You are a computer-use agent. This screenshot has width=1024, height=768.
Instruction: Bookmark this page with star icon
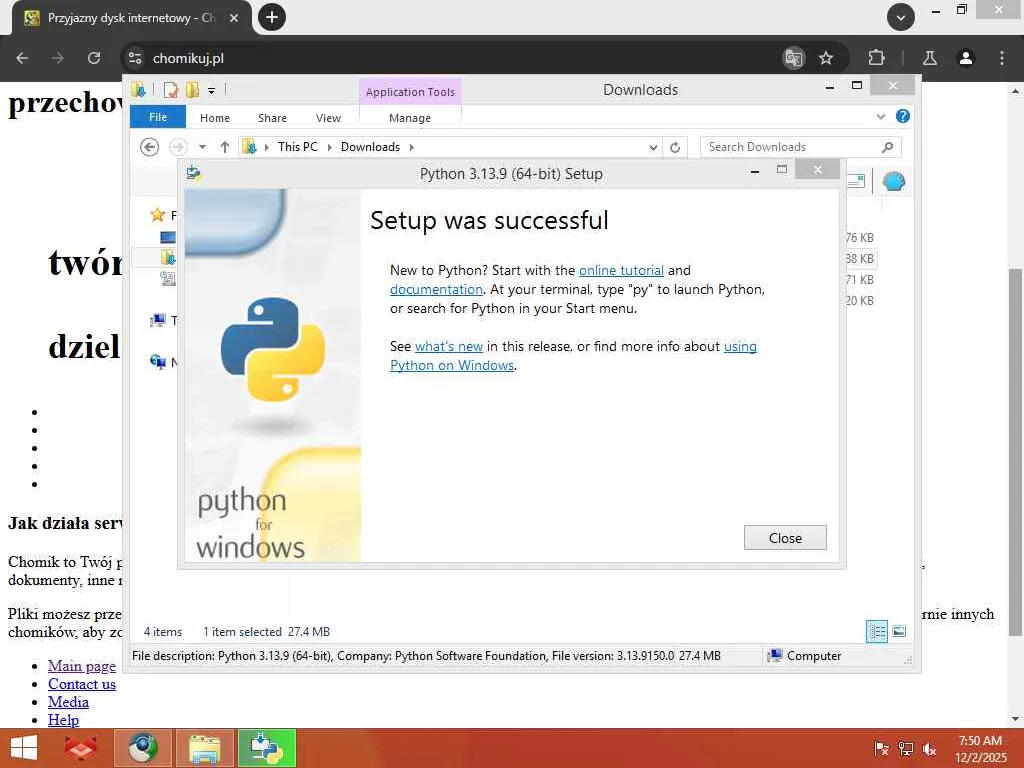point(826,58)
